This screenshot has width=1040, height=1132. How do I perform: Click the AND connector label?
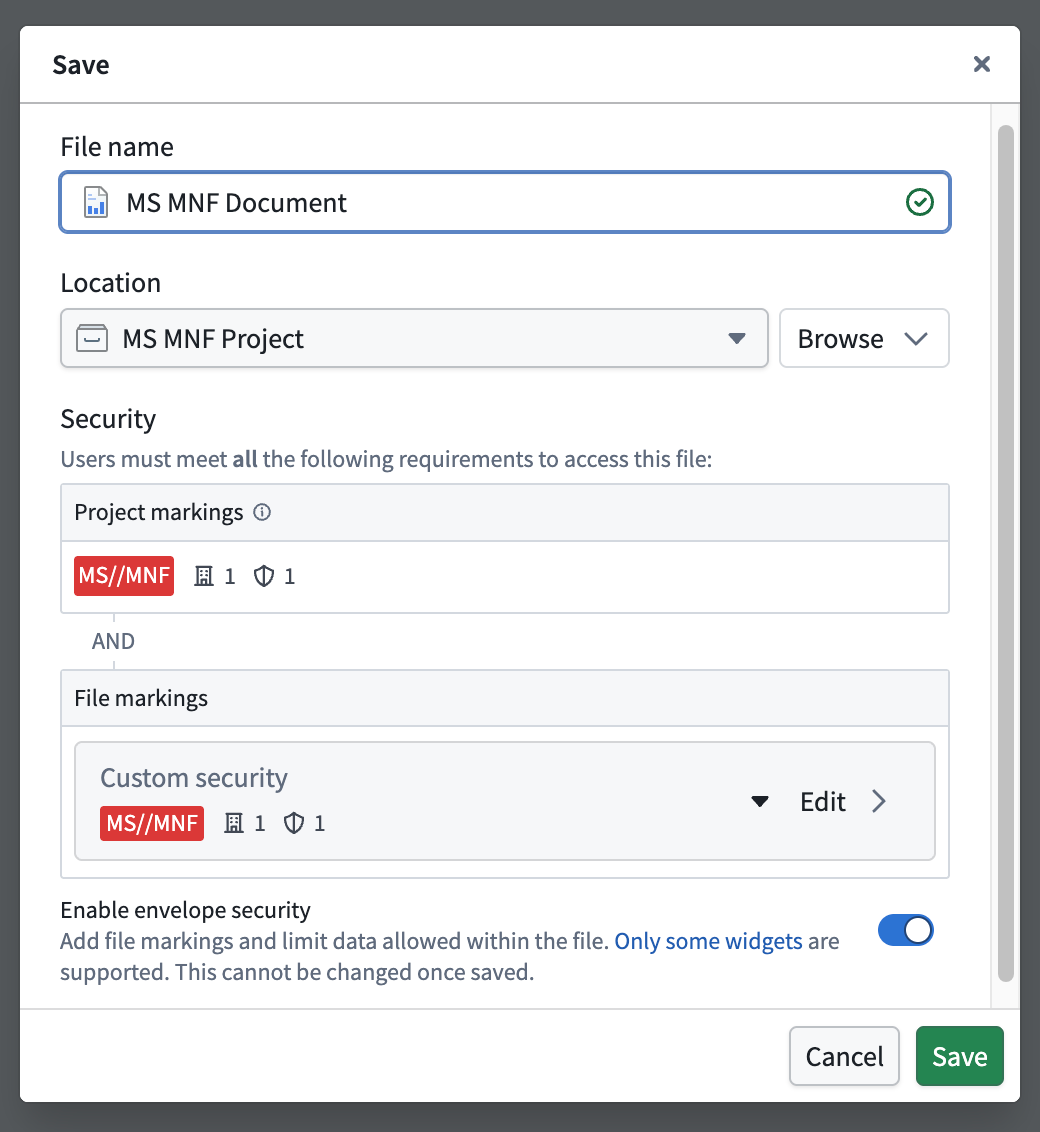pyautogui.click(x=113, y=641)
